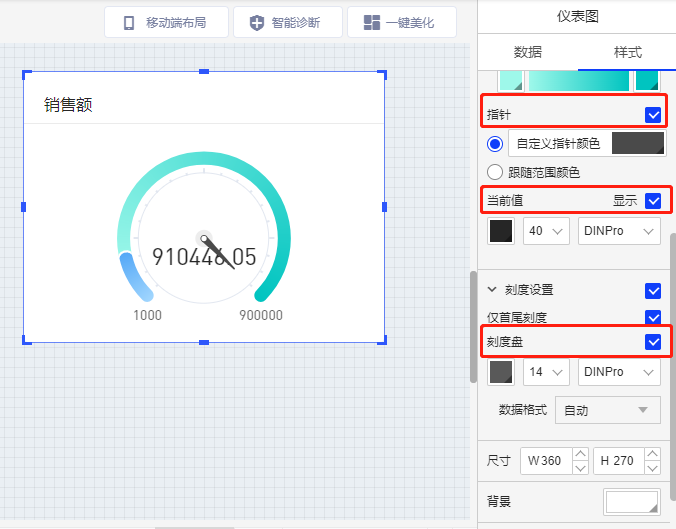Image resolution: width=676 pixels, height=529 pixels.
Task: Open dial font size 14 dropdown
Action: [546, 372]
